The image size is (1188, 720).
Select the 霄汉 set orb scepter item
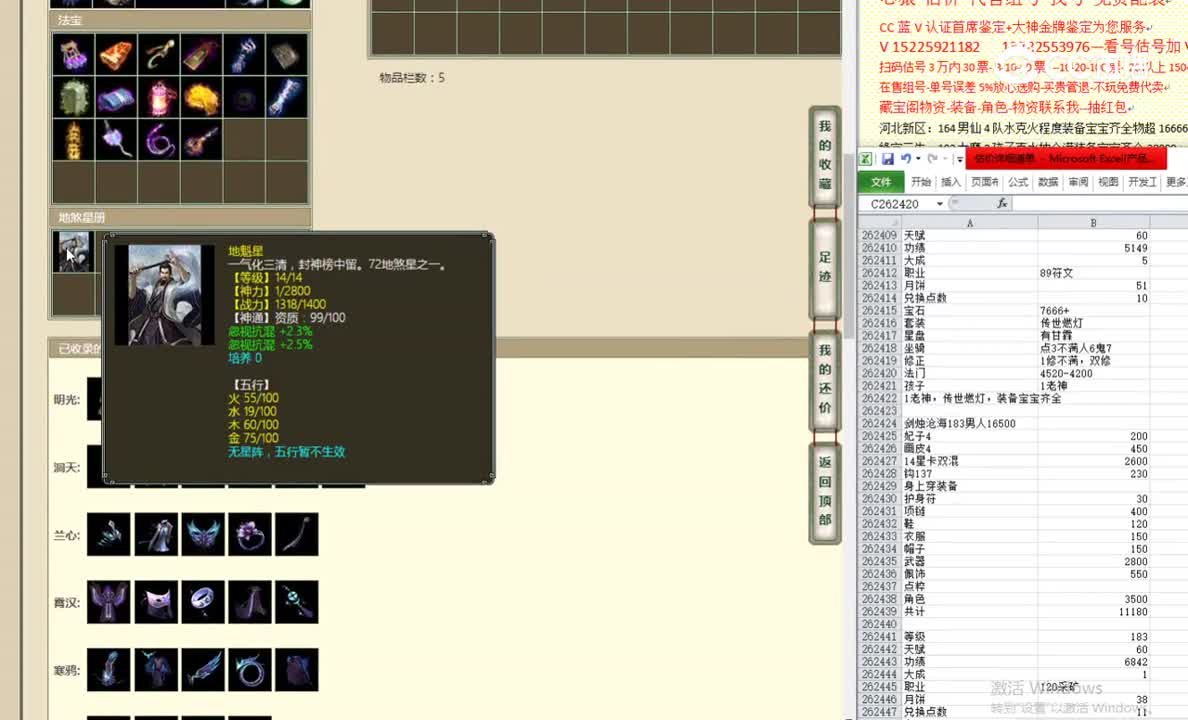pyautogui.click(x=297, y=602)
